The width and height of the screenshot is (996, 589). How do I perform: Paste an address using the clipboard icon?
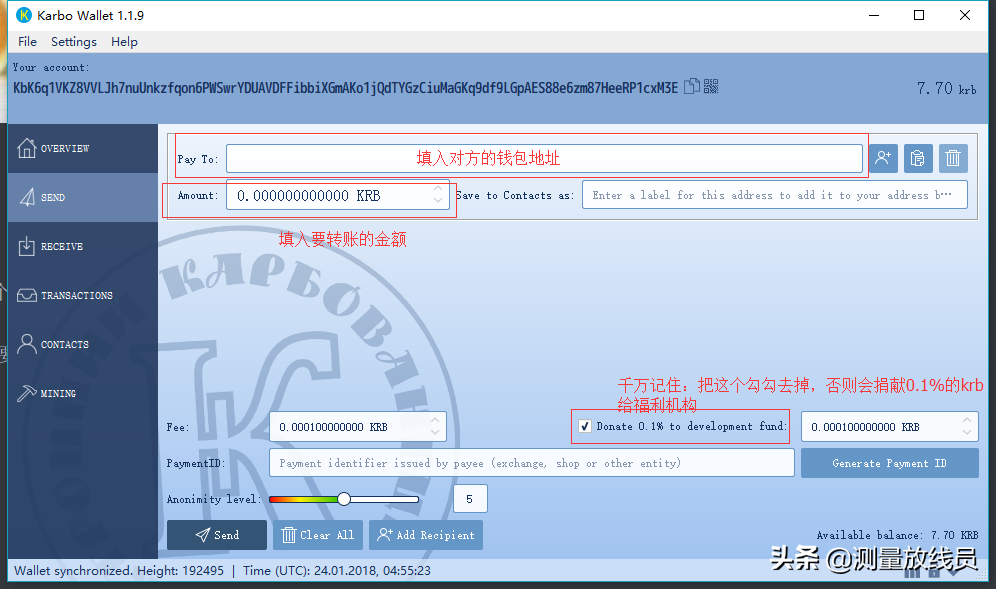click(917, 158)
